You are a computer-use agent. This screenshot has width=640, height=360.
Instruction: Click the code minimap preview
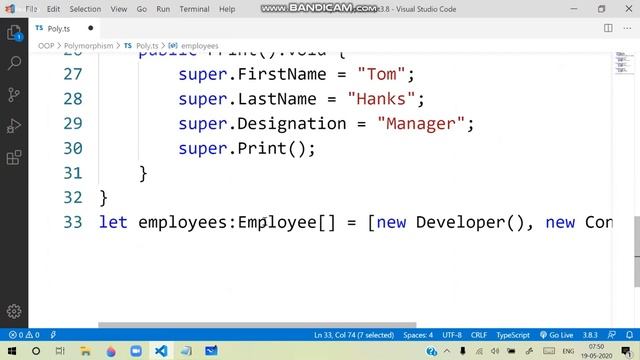tap(623, 63)
